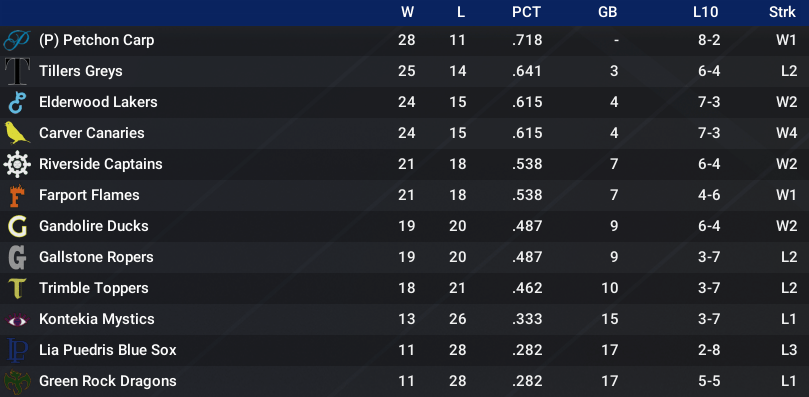This screenshot has height=397, width=809.
Task: Select the Kontekia Mystics team name
Action: point(97,319)
